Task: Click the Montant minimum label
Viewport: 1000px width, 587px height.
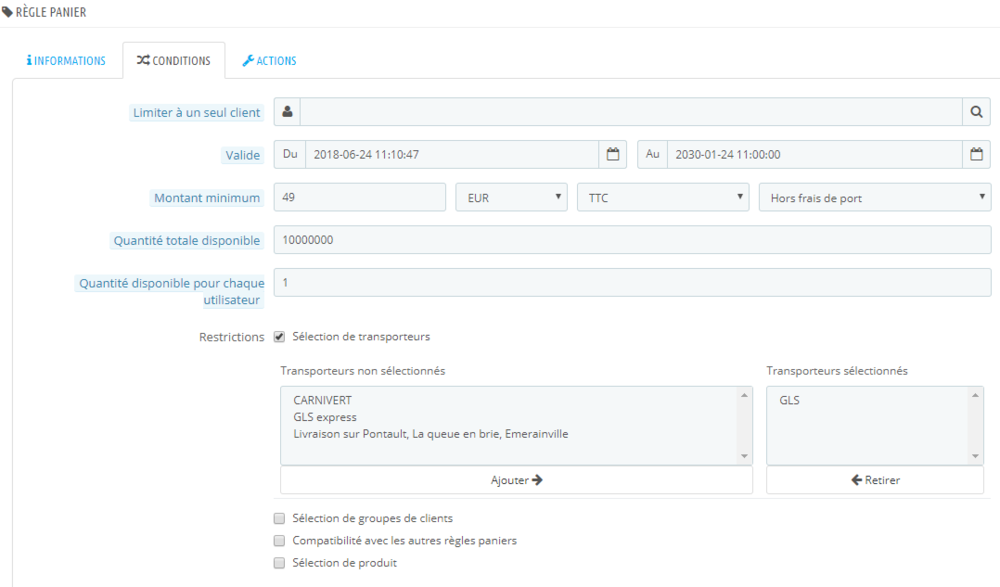Action: click(207, 198)
